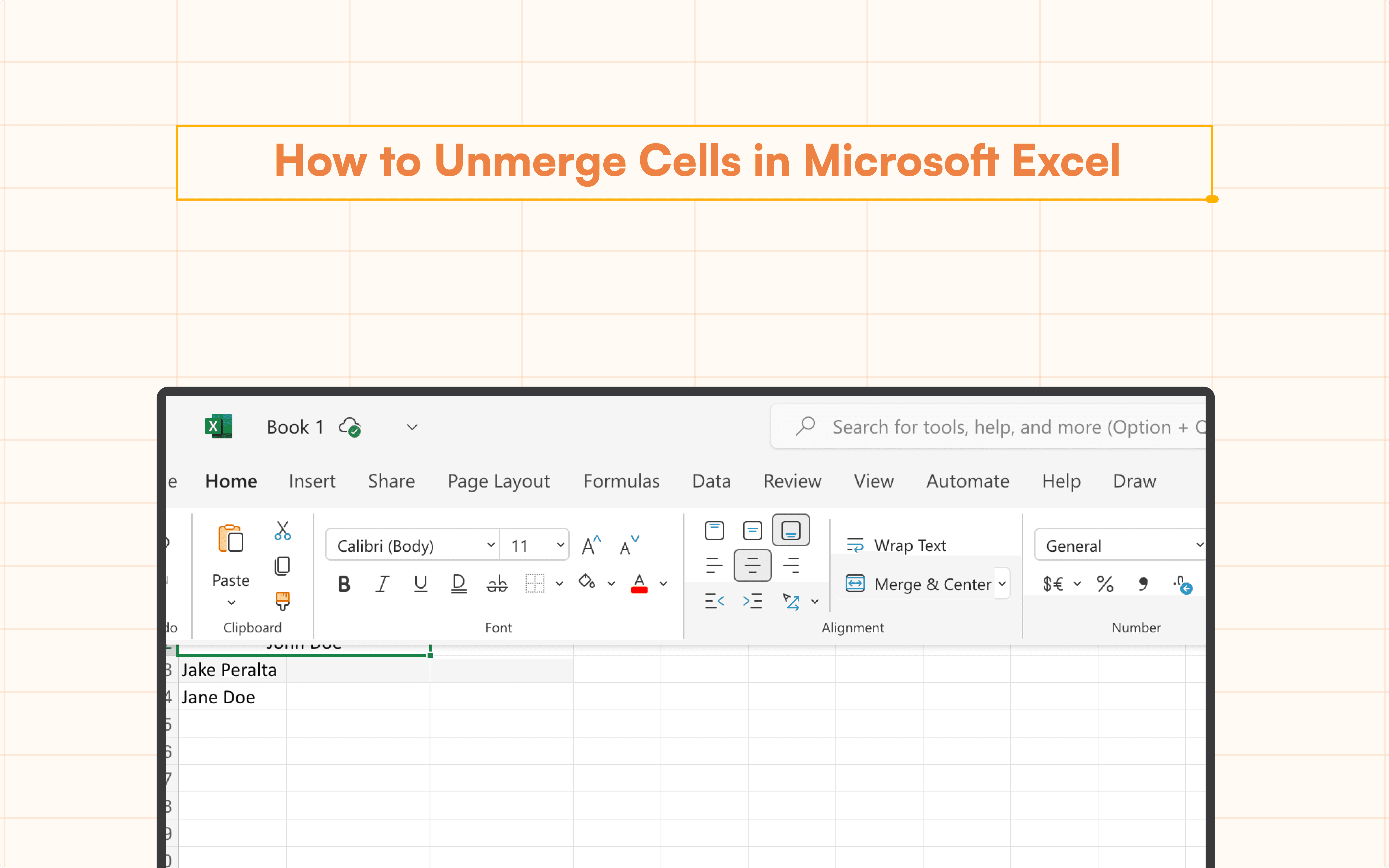The width and height of the screenshot is (1389, 868).
Task: Expand the currency format dropdown arrow
Action: point(1077,584)
